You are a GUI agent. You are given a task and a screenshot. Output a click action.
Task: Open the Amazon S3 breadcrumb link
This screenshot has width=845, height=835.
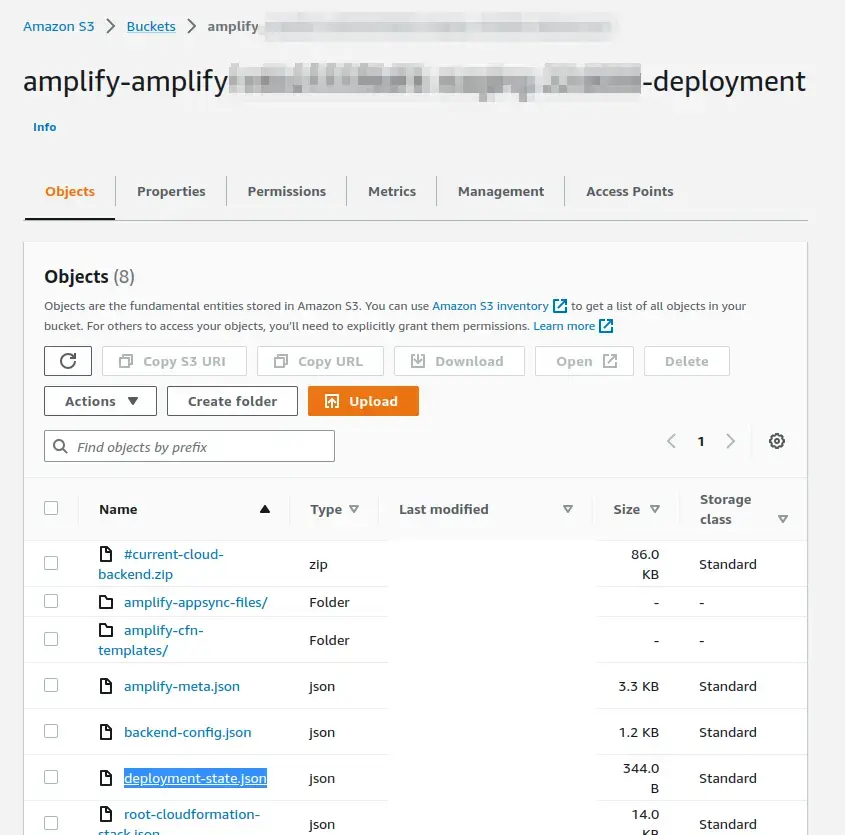pyautogui.click(x=59, y=26)
